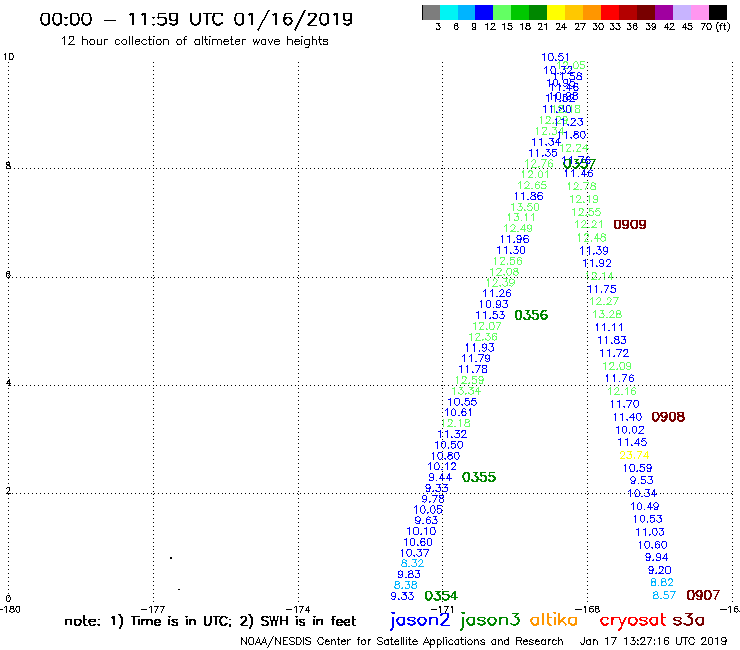Click the 12.59 green wave value
The image size is (740, 650).
coord(470,380)
